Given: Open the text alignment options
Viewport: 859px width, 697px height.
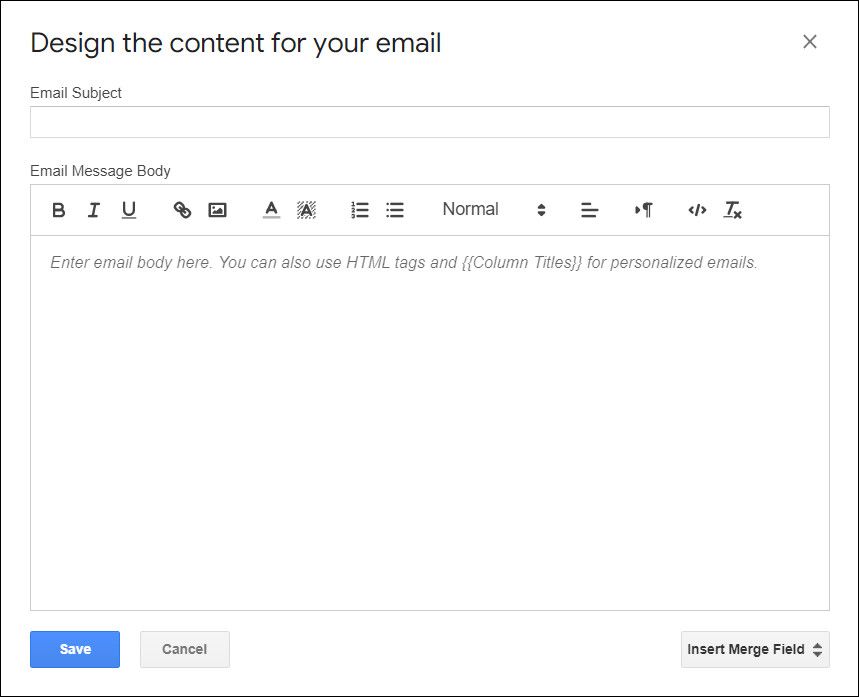Looking at the screenshot, I should pyautogui.click(x=589, y=210).
